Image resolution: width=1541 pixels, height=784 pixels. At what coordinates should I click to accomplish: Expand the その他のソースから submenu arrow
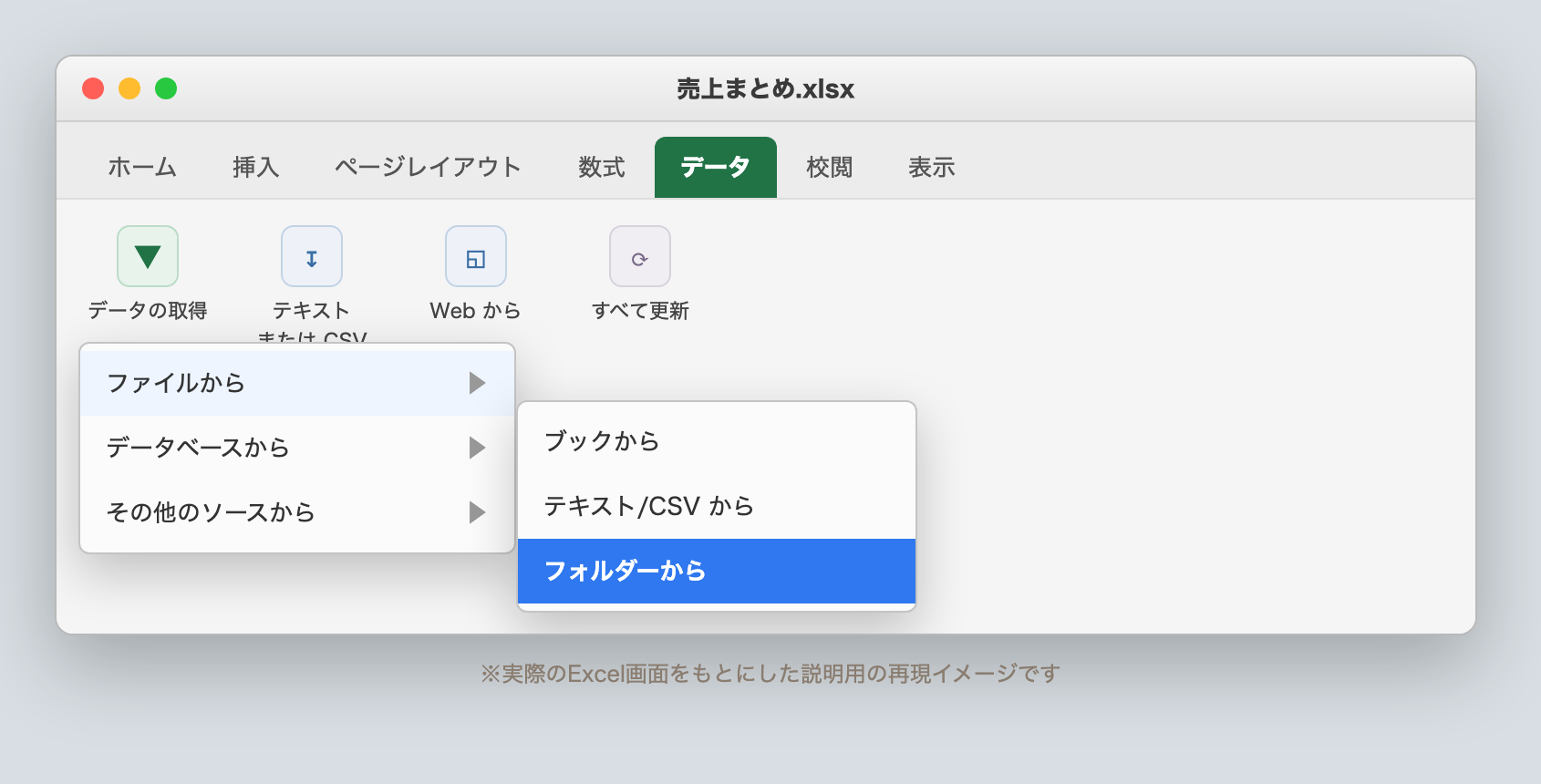(x=477, y=512)
